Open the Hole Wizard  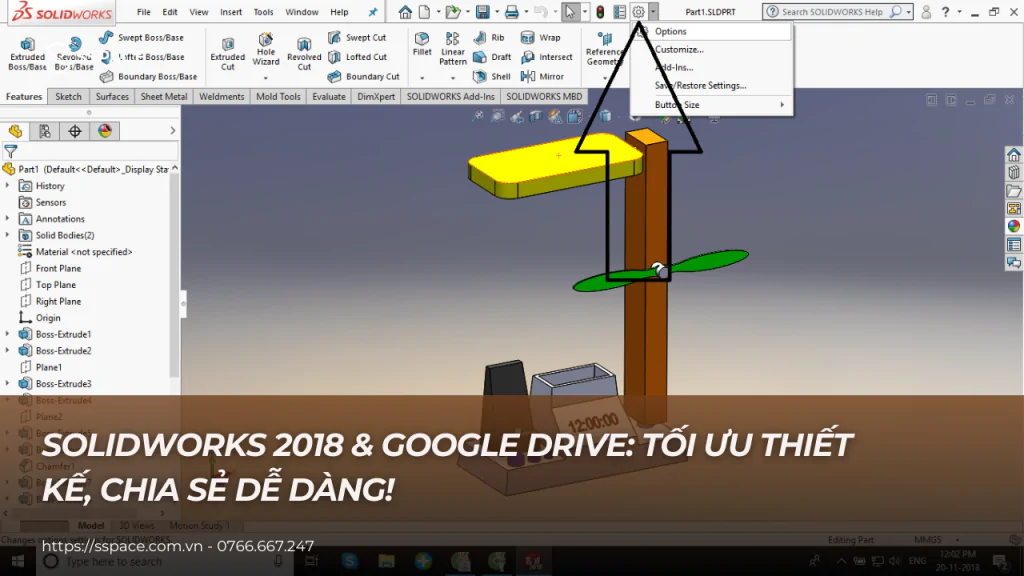(x=266, y=49)
